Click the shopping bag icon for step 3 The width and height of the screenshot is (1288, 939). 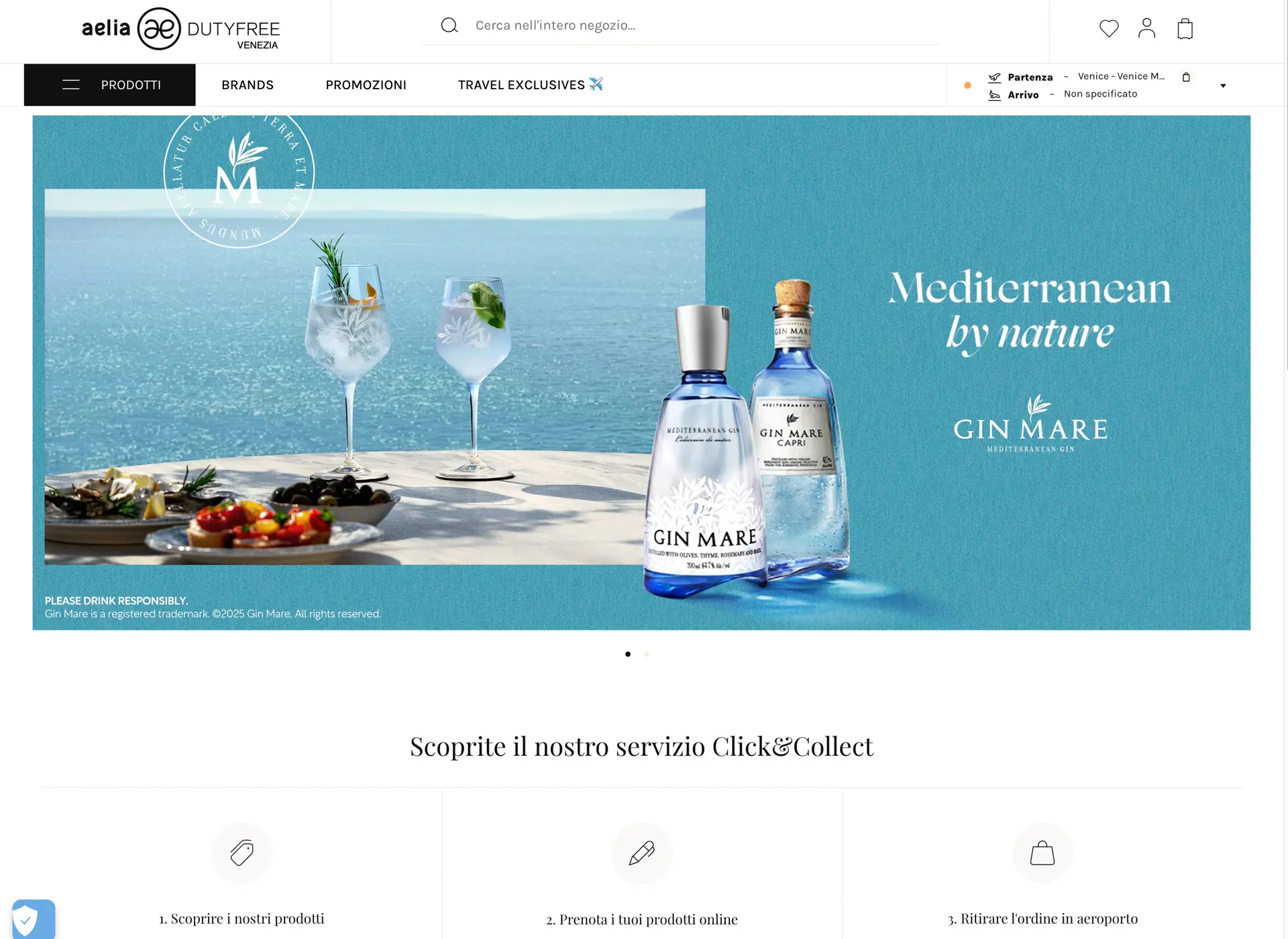[1042, 852]
